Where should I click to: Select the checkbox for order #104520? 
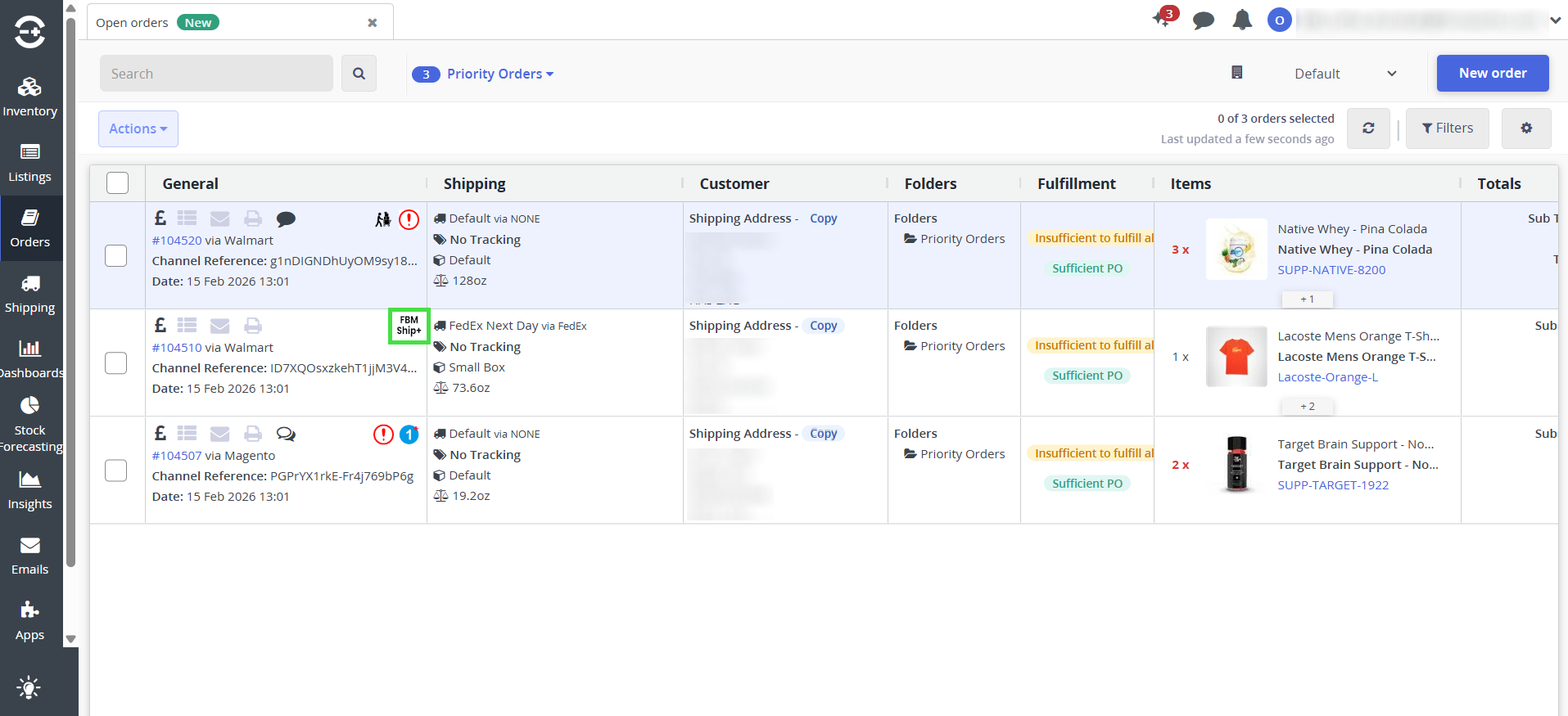click(x=116, y=255)
